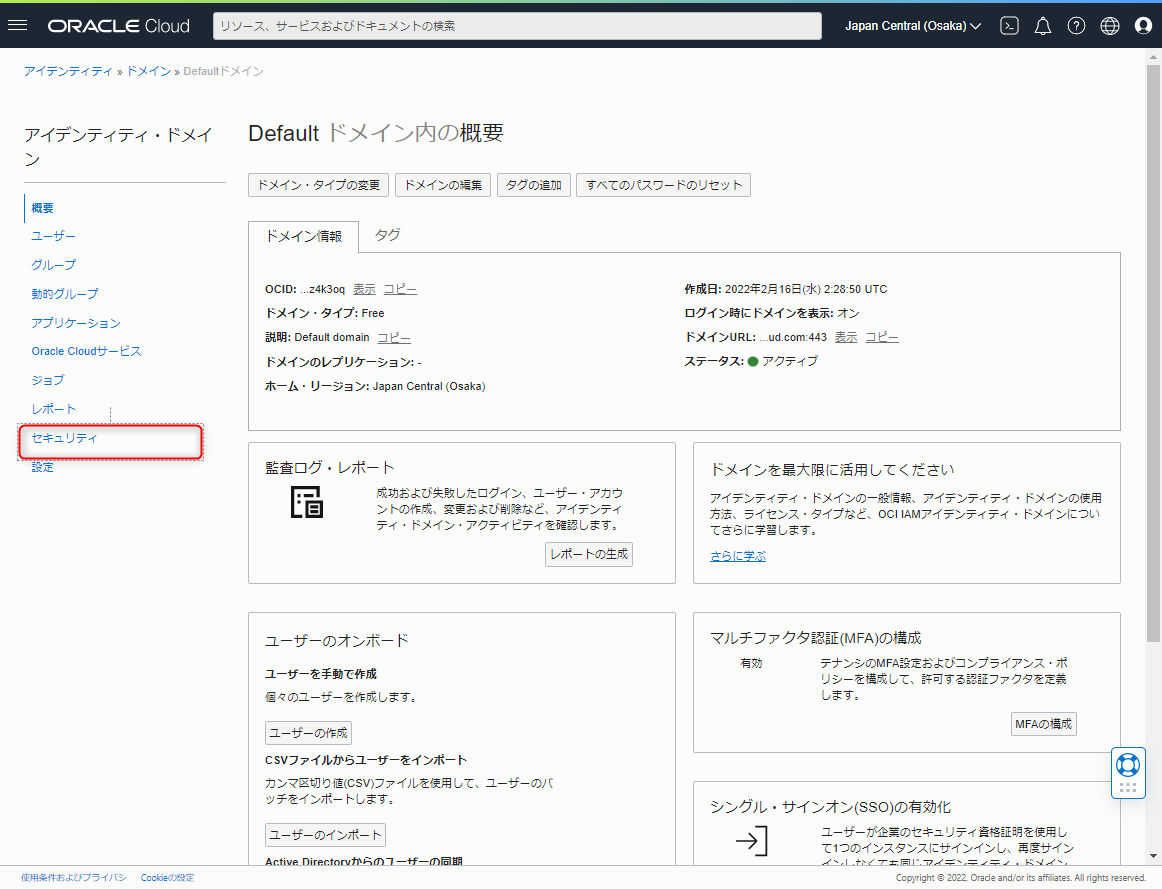Click the シングル・サインオン(SSO)の有効化 heading
The image size is (1162, 889).
[830, 807]
